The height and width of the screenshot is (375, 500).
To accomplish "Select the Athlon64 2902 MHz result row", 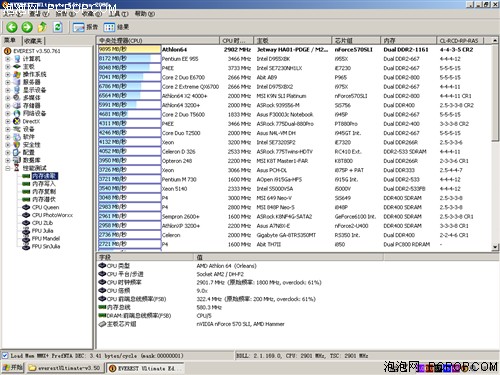I will pyautogui.click(x=295, y=50).
